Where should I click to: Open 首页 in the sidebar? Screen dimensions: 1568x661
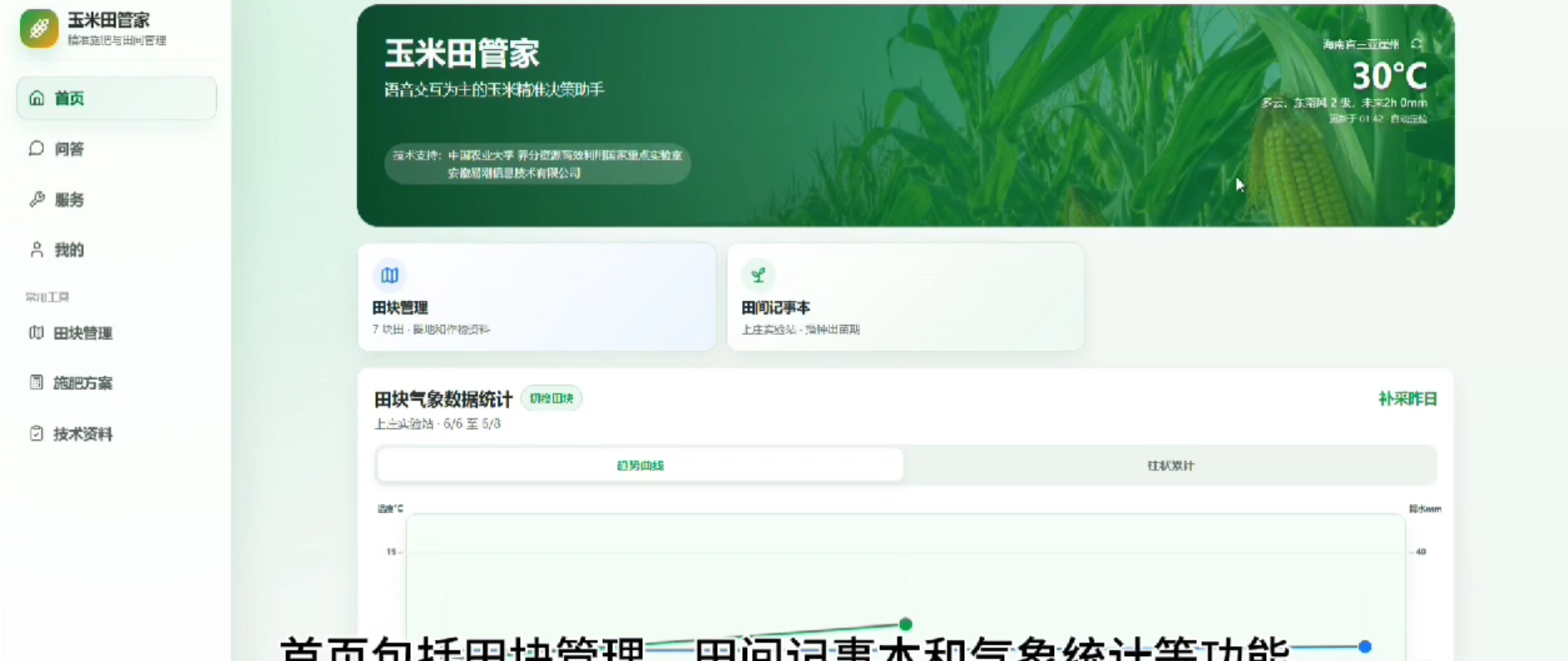click(x=116, y=98)
